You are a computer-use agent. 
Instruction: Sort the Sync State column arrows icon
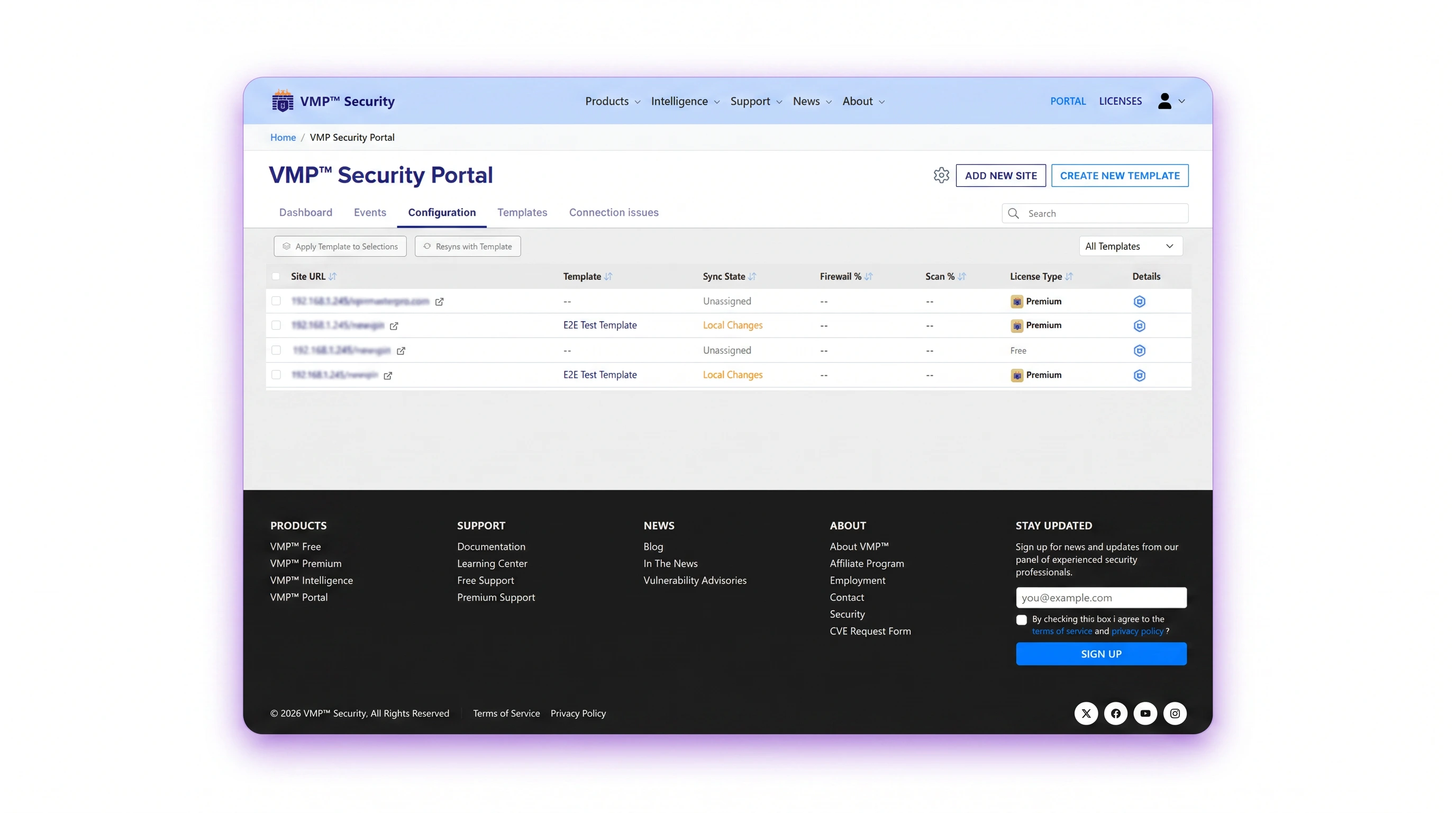pos(752,276)
